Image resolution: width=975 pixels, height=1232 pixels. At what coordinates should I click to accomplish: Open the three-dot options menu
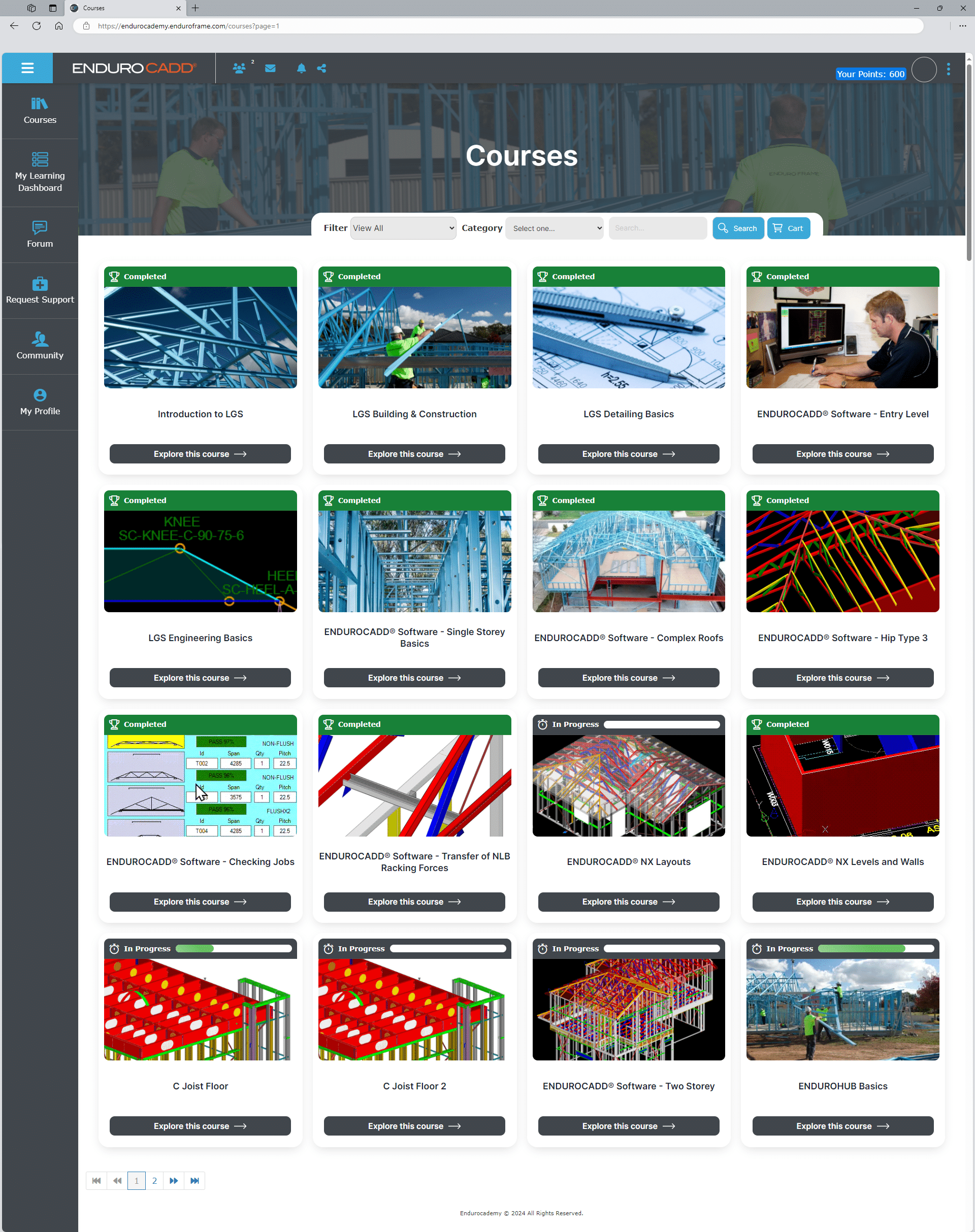[948, 69]
